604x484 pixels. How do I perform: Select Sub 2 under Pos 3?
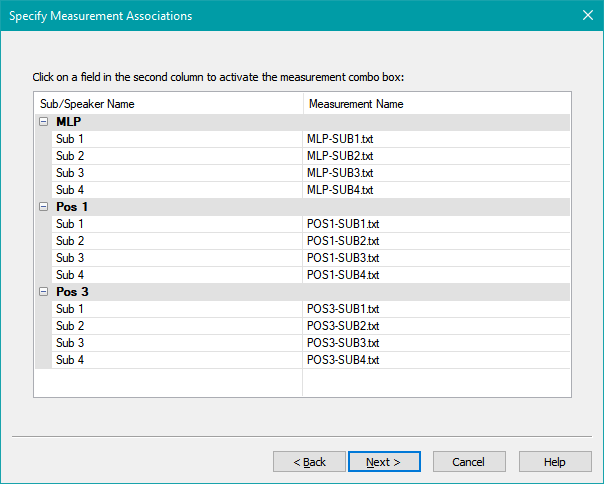(177, 326)
